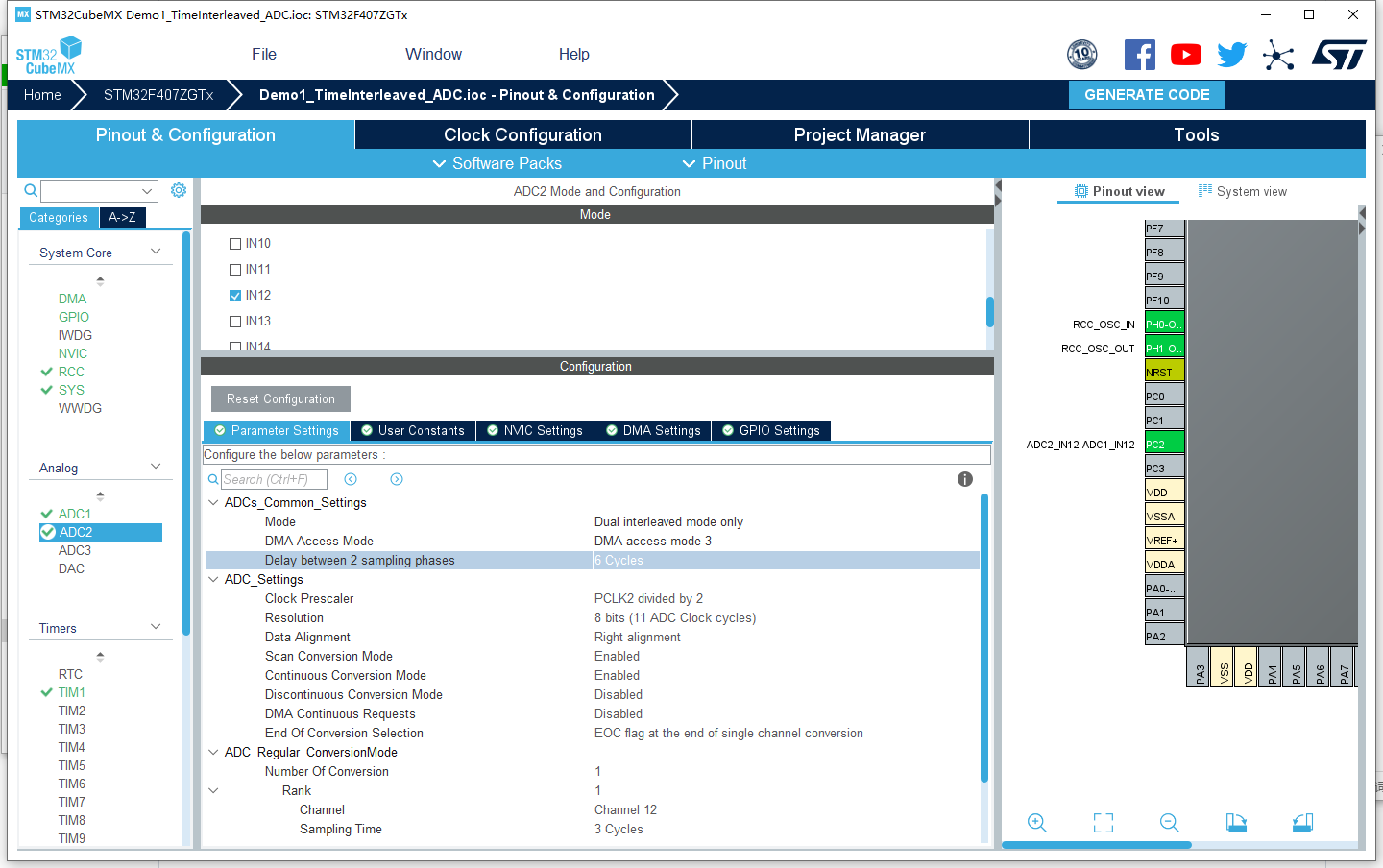Go to previous parameter search result
This screenshot has width=1383, height=868.
point(351,479)
